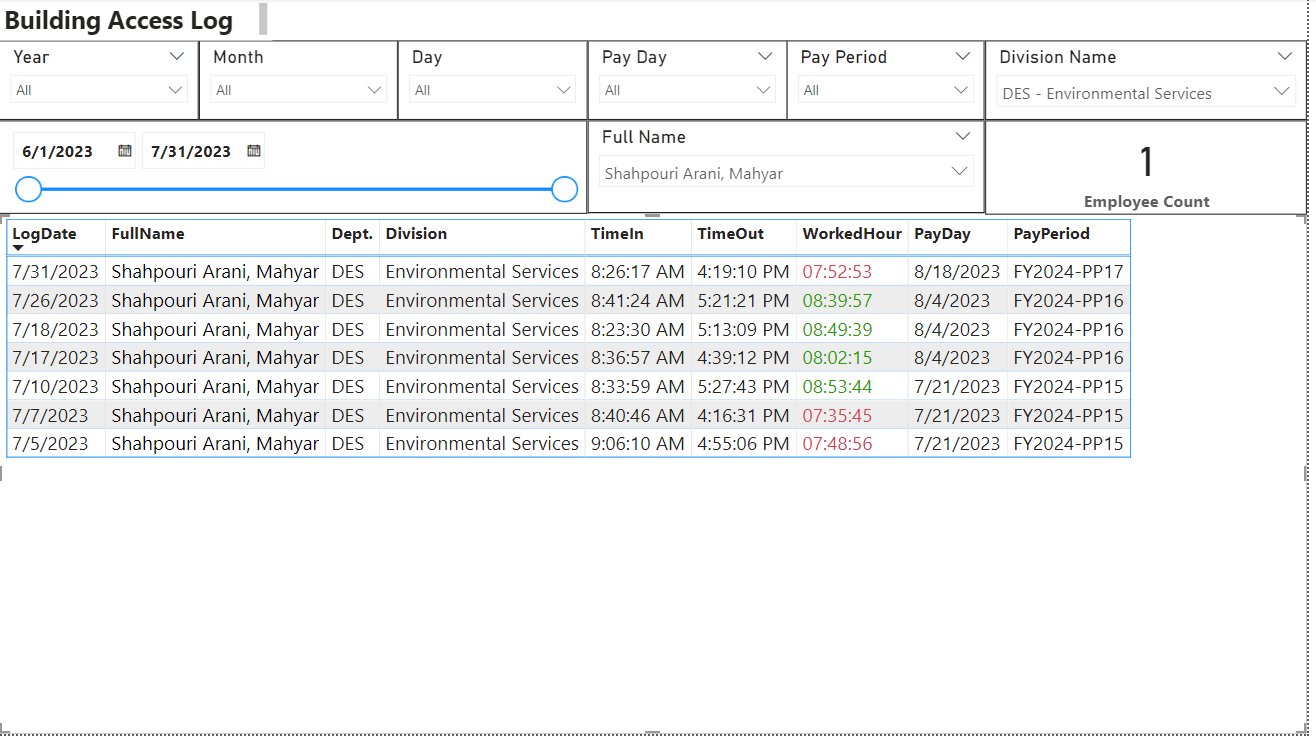Image resolution: width=1316 pixels, height=741 pixels.
Task: Sort by the Division column header
Action: 417,234
